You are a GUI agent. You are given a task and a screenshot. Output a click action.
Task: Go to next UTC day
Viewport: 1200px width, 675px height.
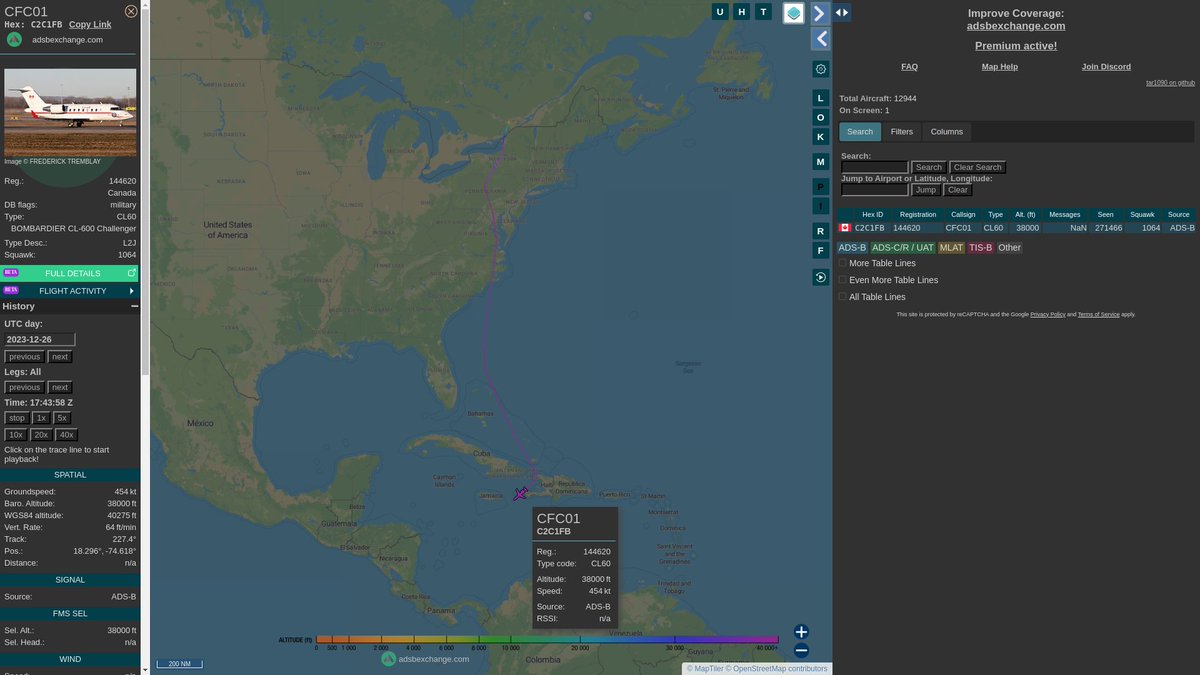(60, 357)
